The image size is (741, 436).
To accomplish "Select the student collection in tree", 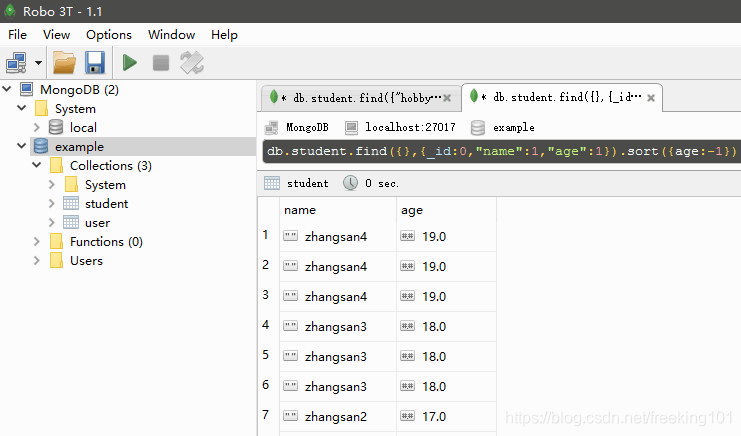I will click(106, 204).
